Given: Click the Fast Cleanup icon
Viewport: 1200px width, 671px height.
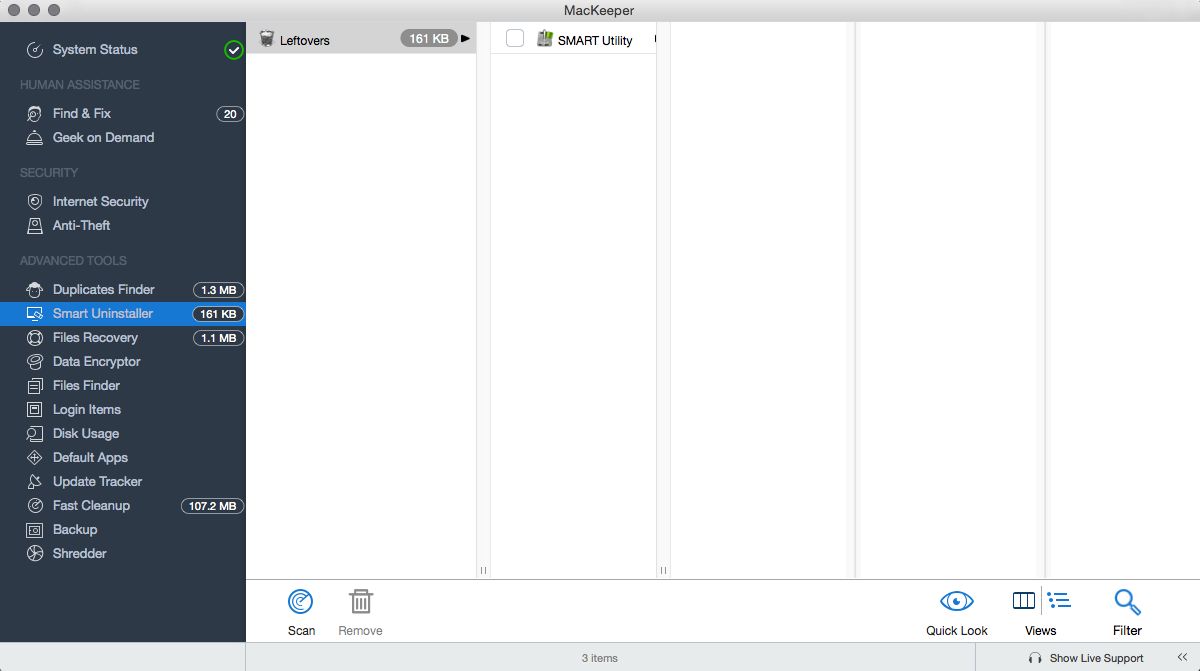Looking at the screenshot, I should [x=35, y=505].
